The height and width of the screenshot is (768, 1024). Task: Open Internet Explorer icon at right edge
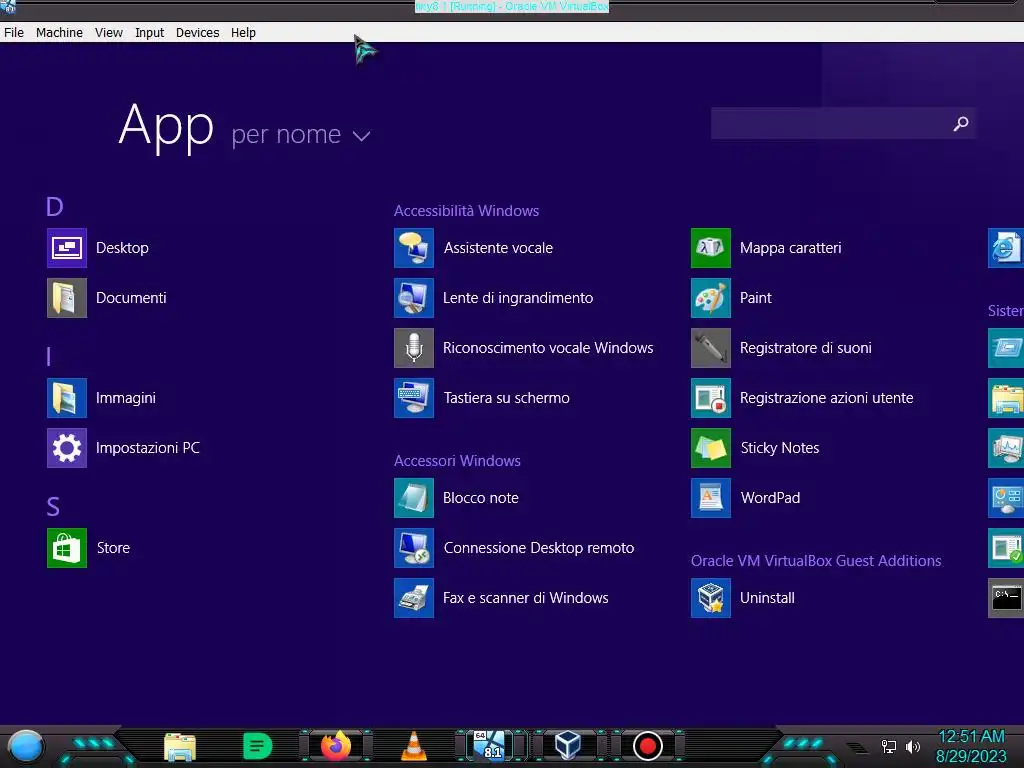pyautogui.click(x=1006, y=248)
